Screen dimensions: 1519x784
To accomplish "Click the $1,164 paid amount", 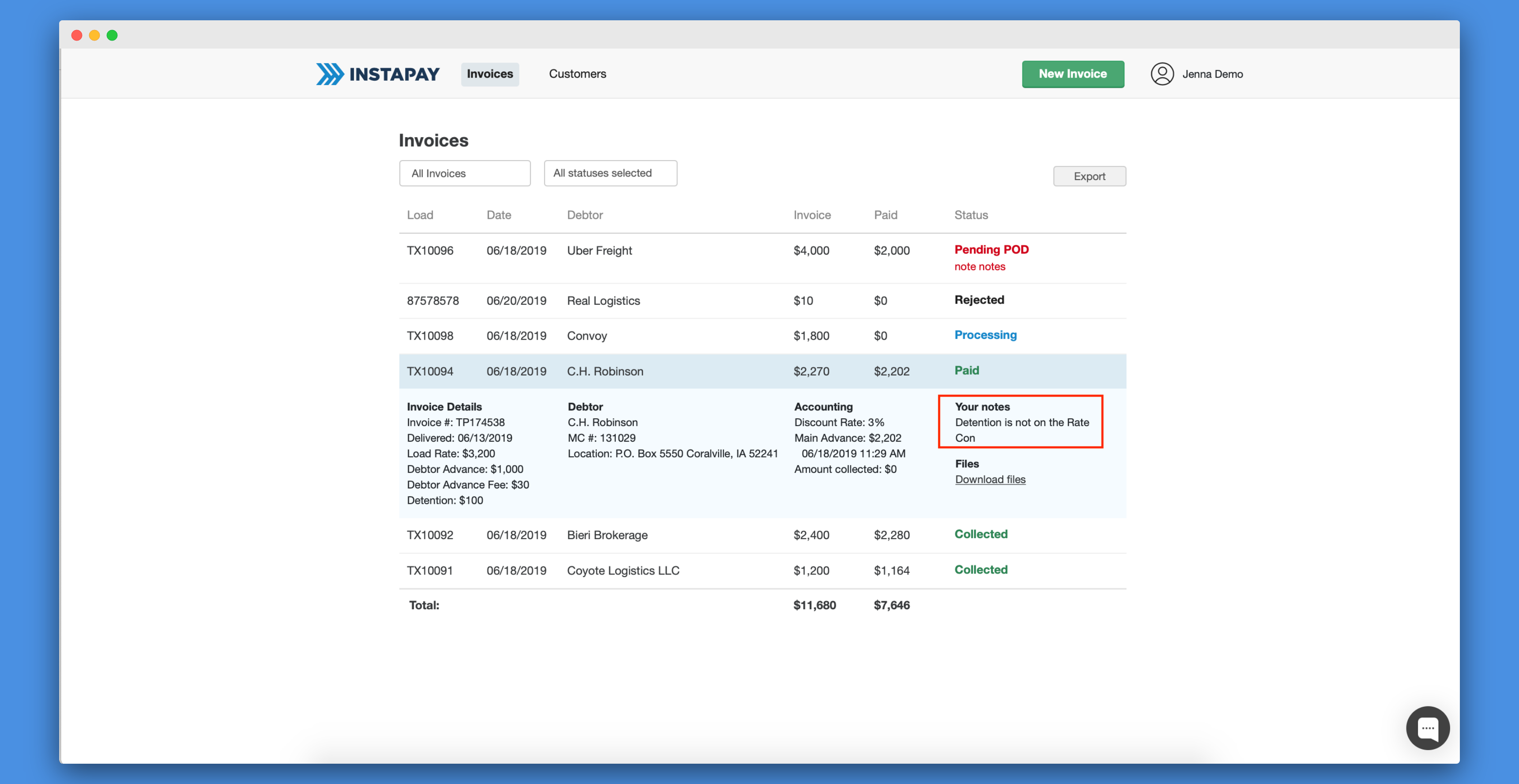I will click(891, 570).
